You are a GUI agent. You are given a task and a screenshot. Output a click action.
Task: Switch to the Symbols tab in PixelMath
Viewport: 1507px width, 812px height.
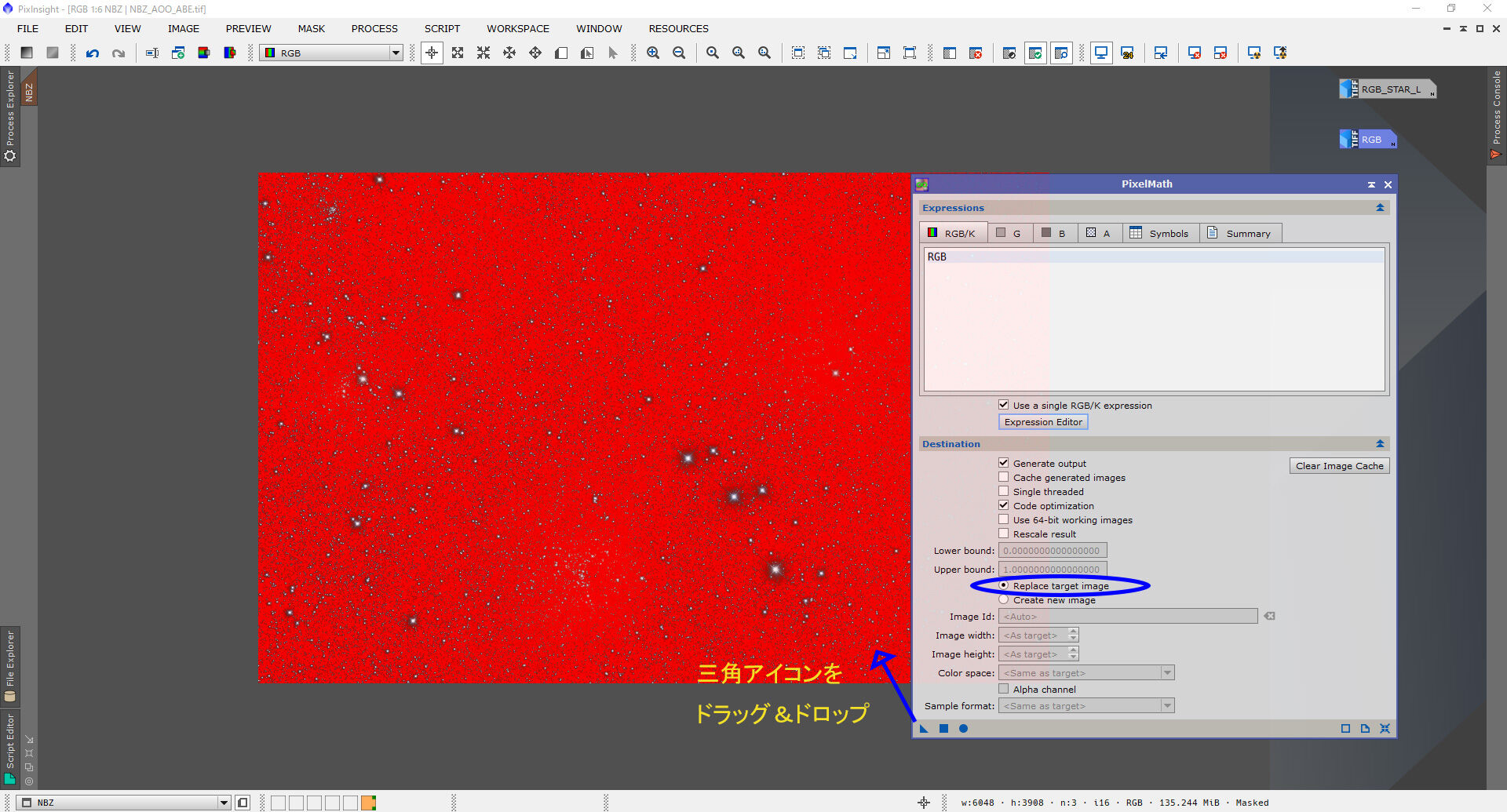(1161, 232)
